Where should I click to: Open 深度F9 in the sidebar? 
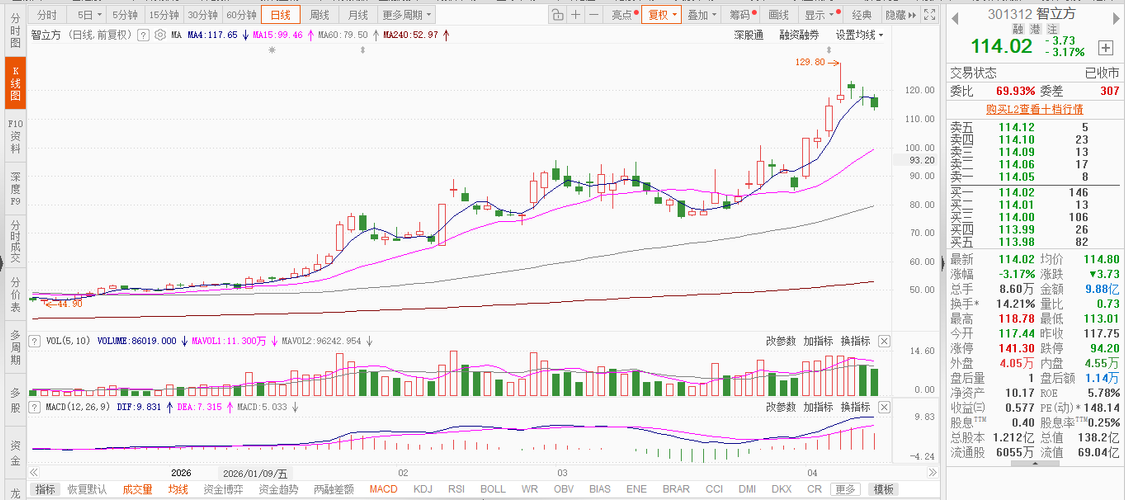(16, 190)
